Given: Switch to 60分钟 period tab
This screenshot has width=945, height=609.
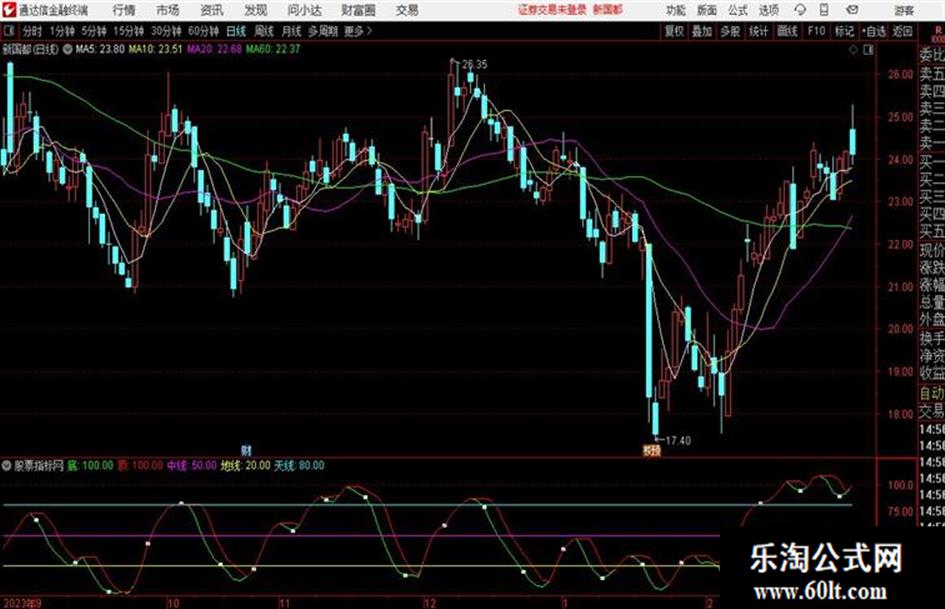Looking at the screenshot, I should (x=203, y=31).
